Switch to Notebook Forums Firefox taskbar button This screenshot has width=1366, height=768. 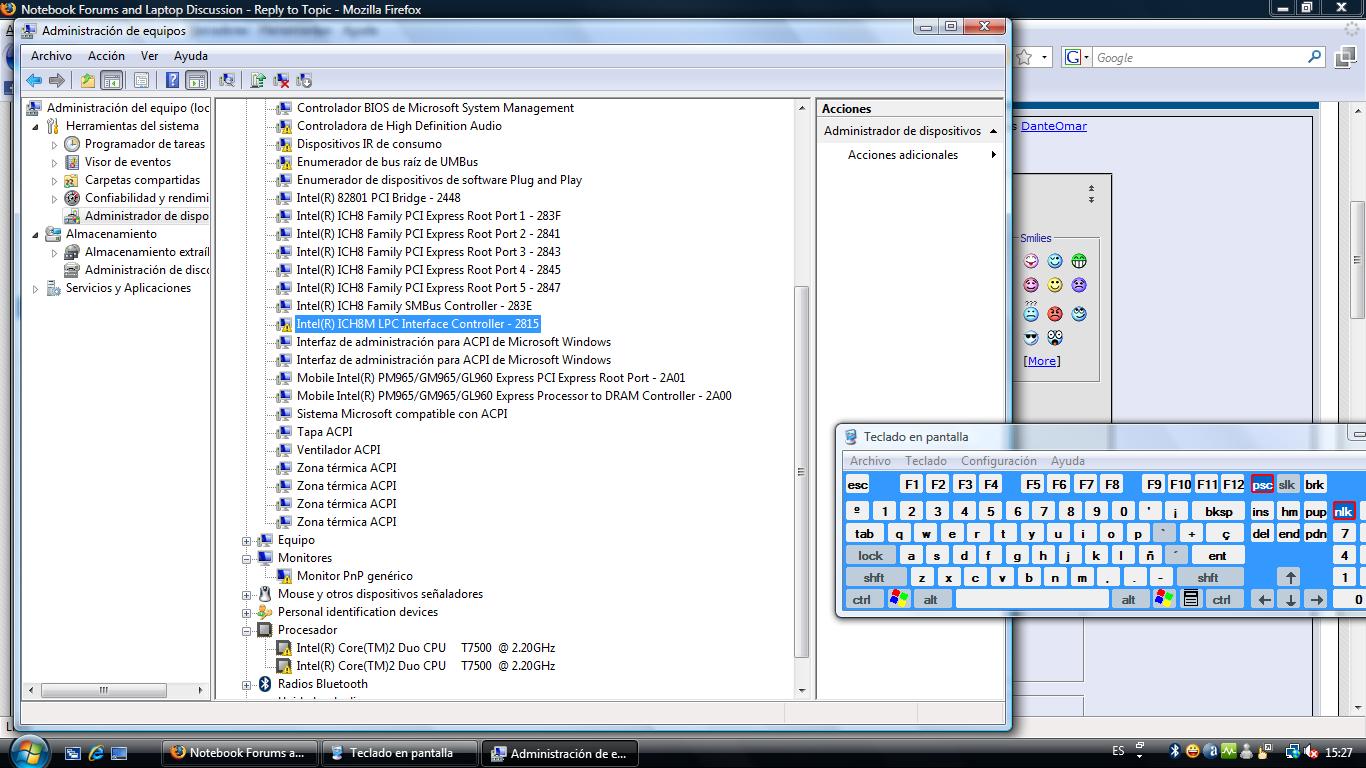[239, 753]
